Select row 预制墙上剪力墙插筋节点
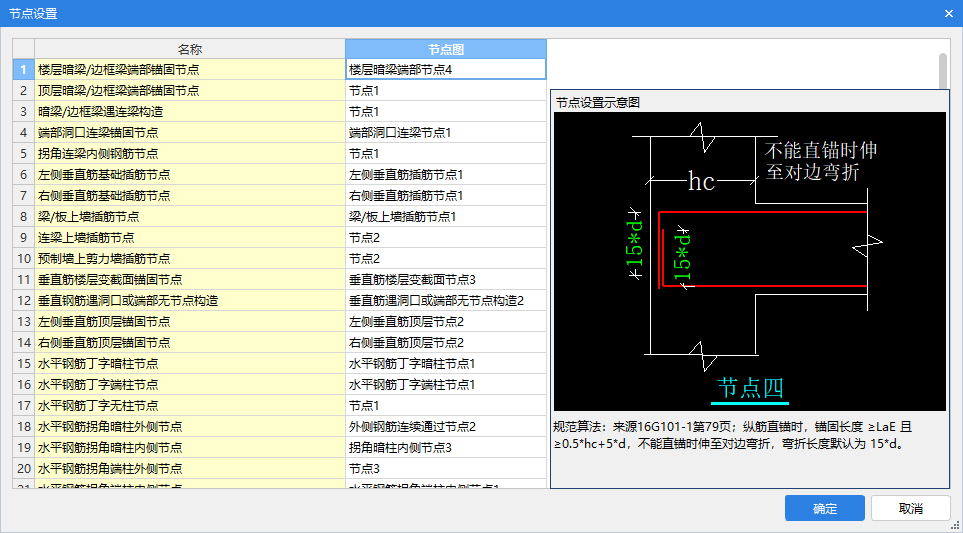The height and width of the screenshot is (533, 963). (x=190, y=259)
